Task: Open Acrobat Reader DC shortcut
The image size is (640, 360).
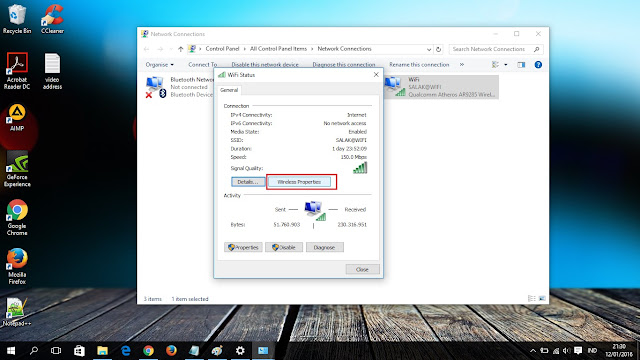Action: point(17,71)
